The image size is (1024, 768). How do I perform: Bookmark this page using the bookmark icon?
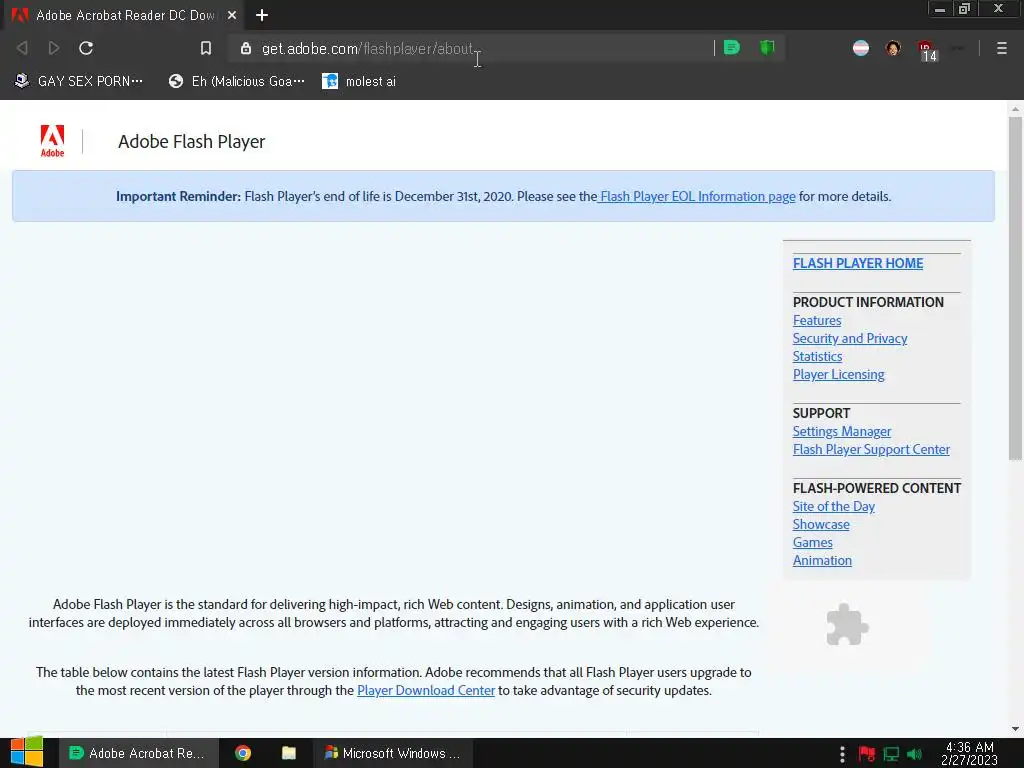206,48
